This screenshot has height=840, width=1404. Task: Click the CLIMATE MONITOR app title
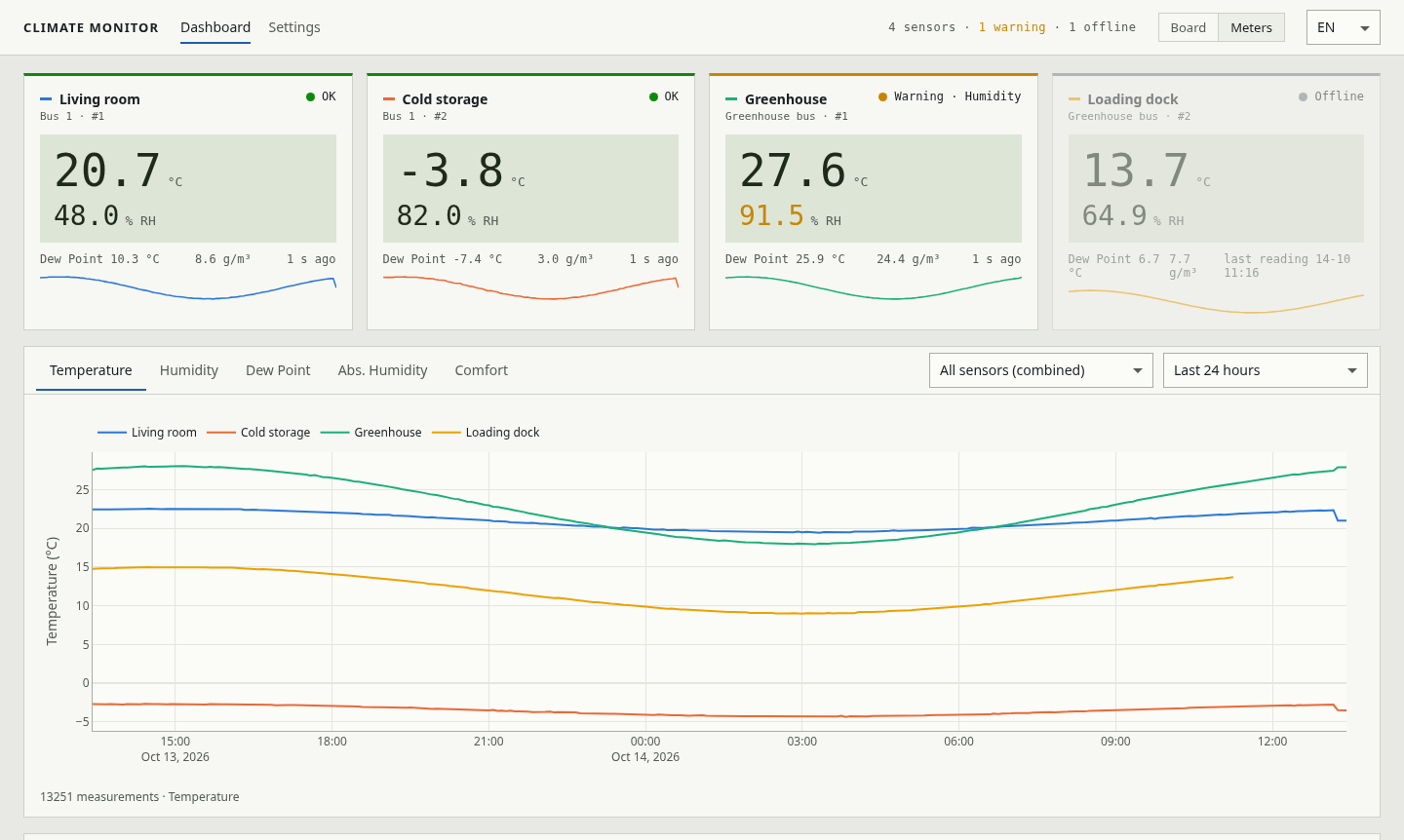point(91,27)
